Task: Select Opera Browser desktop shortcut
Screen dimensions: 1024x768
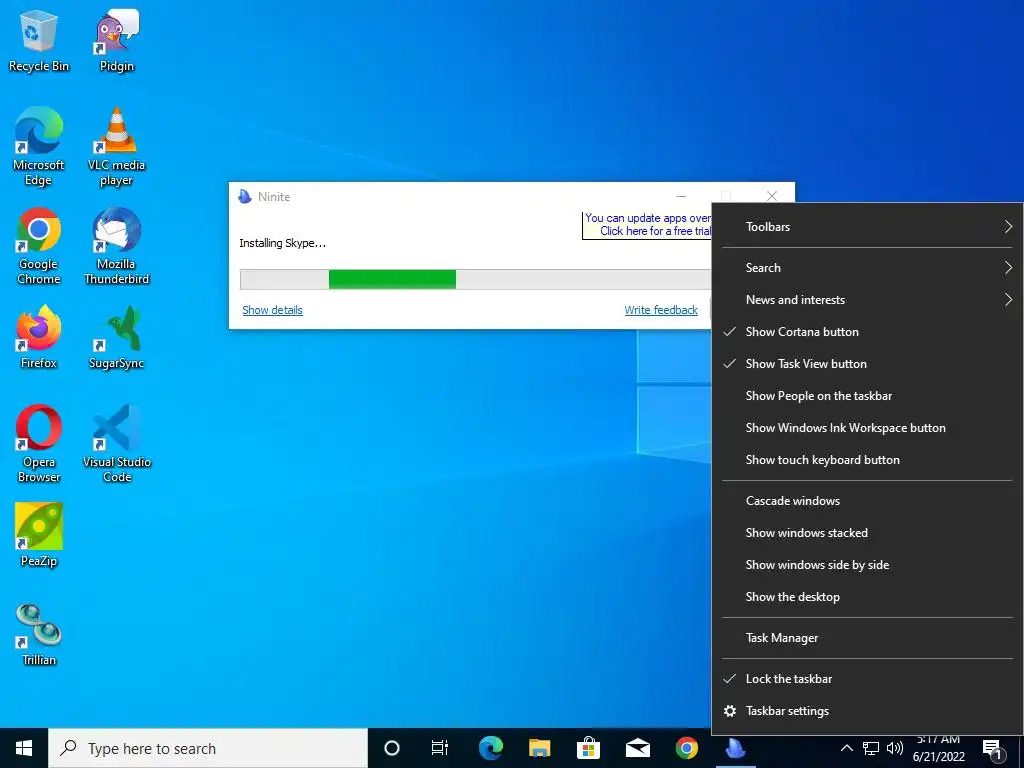Action: point(39,444)
